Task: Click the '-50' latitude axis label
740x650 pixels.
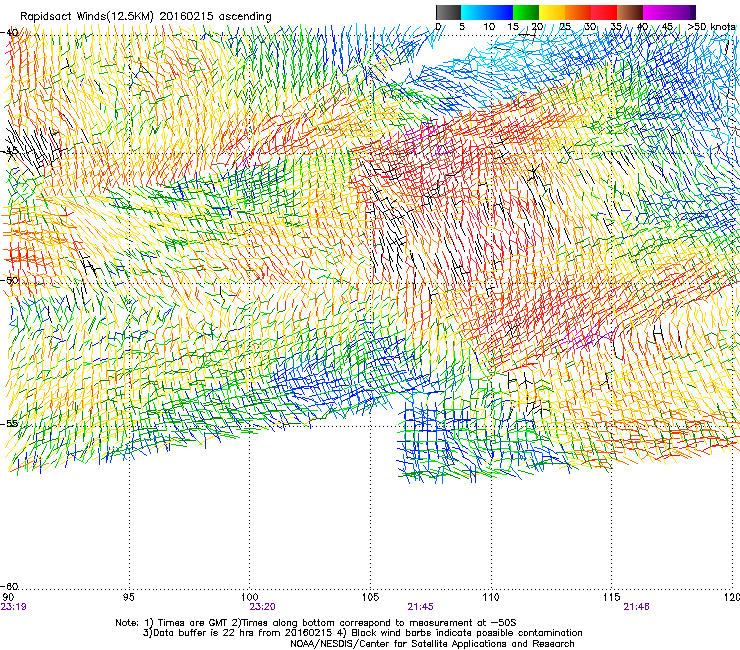Action: (x=9, y=280)
